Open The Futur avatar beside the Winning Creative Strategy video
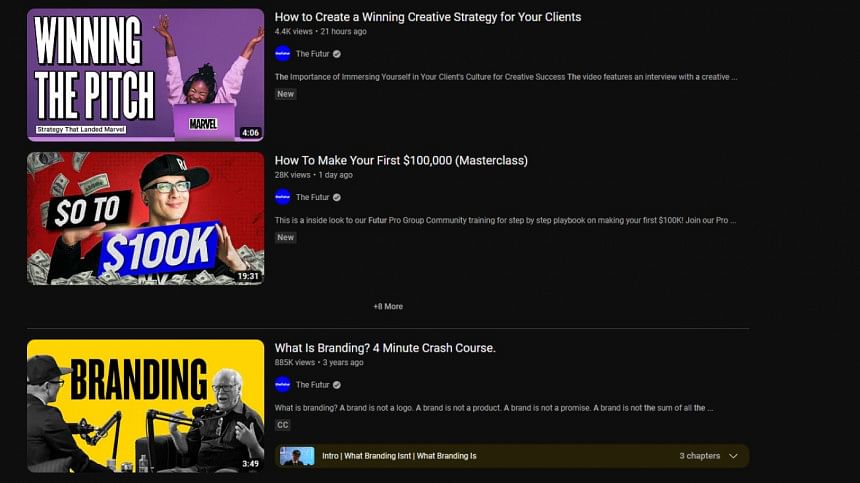This screenshot has width=860, height=483. coord(283,54)
